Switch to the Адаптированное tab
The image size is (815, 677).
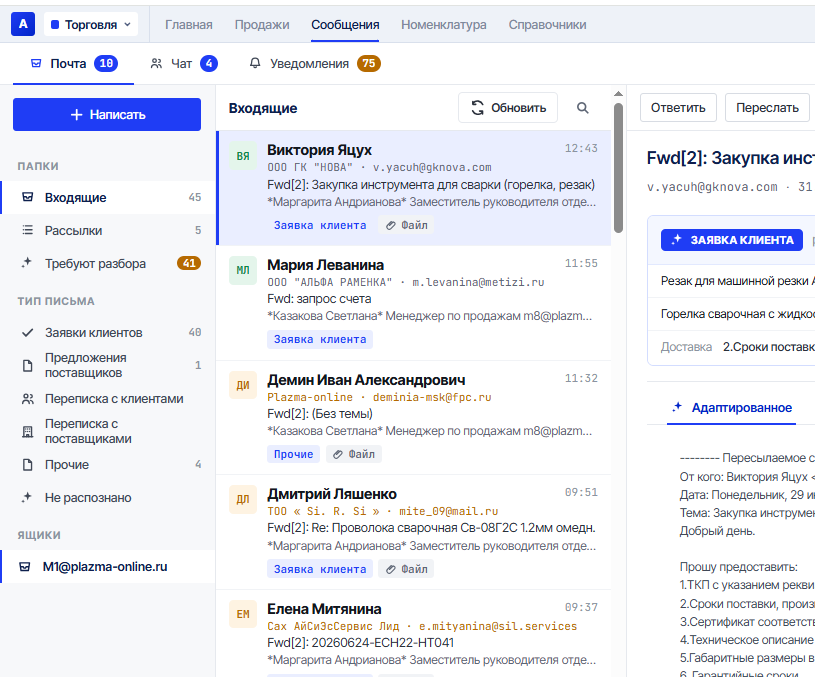click(731, 408)
